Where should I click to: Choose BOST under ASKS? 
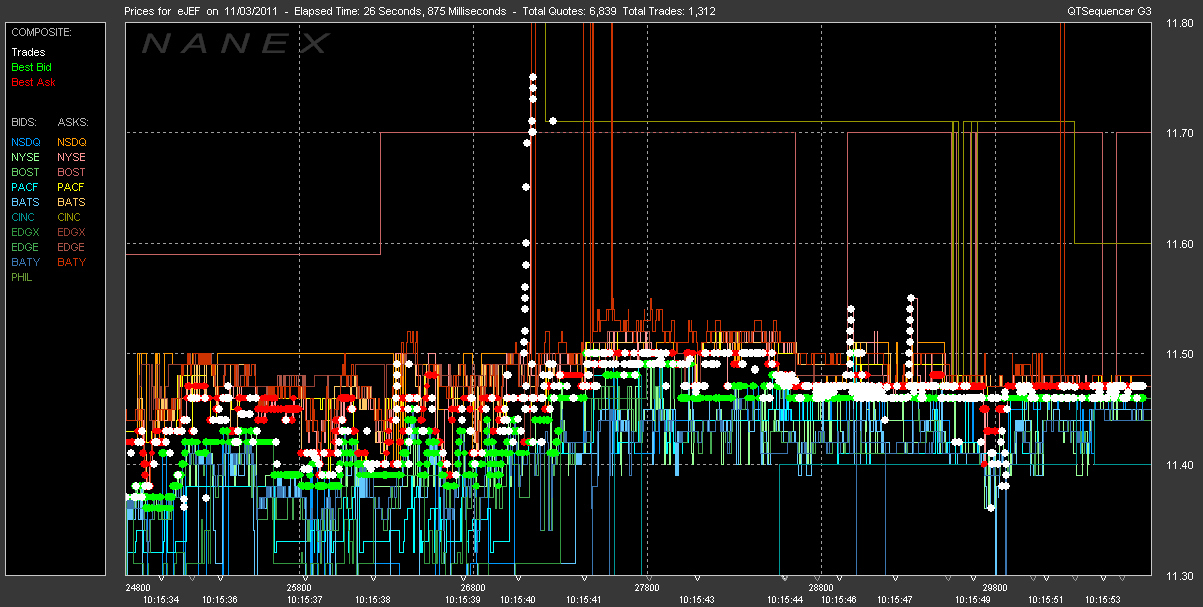(72, 171)
